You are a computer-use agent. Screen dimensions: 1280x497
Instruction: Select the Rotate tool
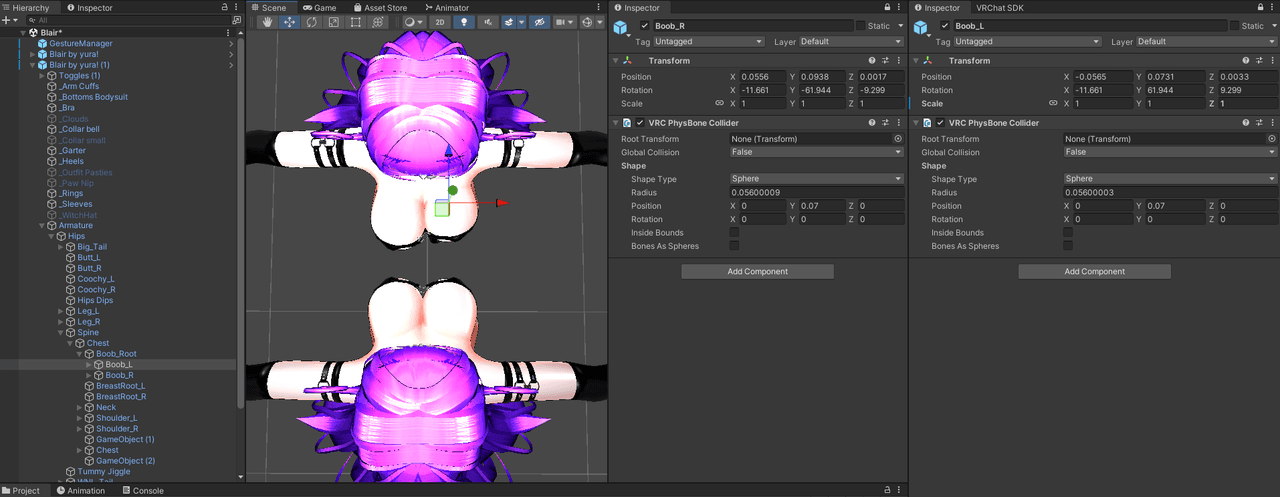[311, 22]
